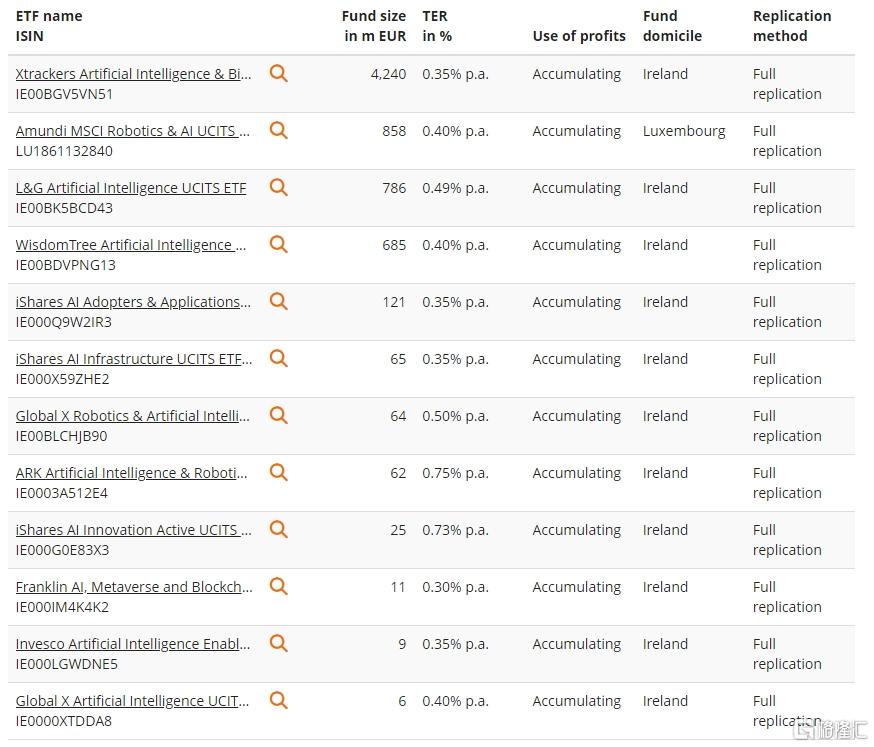Select ISIN IE000IM4K4K2

click(x=62, y=607)
